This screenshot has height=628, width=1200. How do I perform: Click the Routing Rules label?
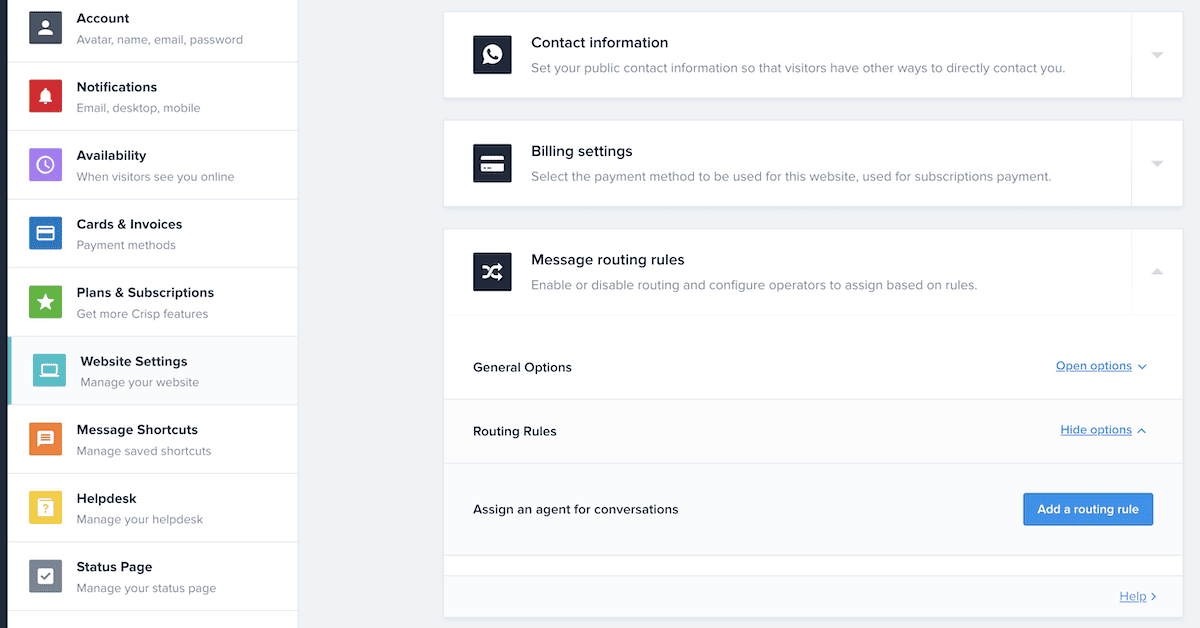click(x=515, y=431)
